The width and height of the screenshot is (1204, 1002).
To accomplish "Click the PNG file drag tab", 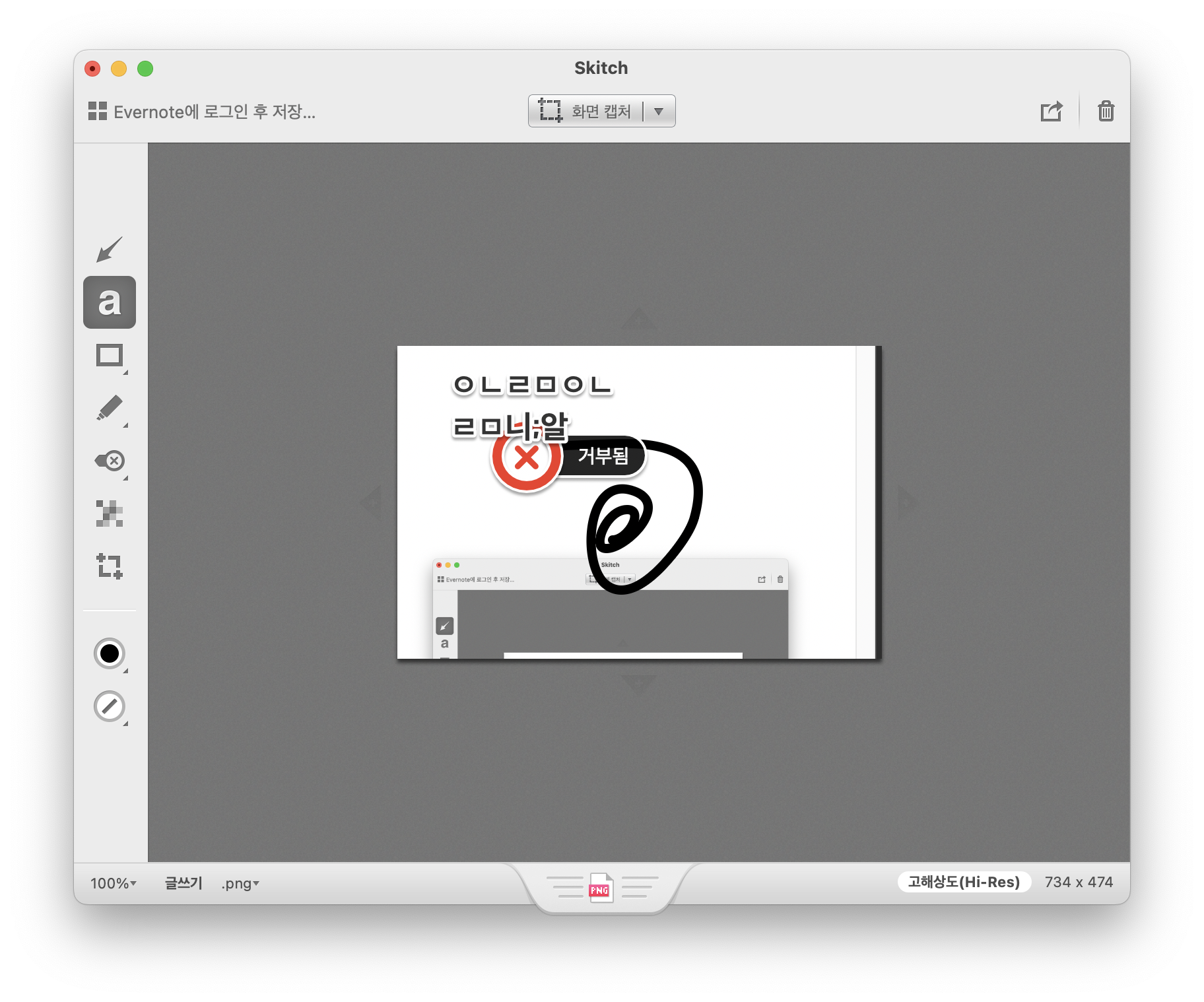I will (601, 888).
